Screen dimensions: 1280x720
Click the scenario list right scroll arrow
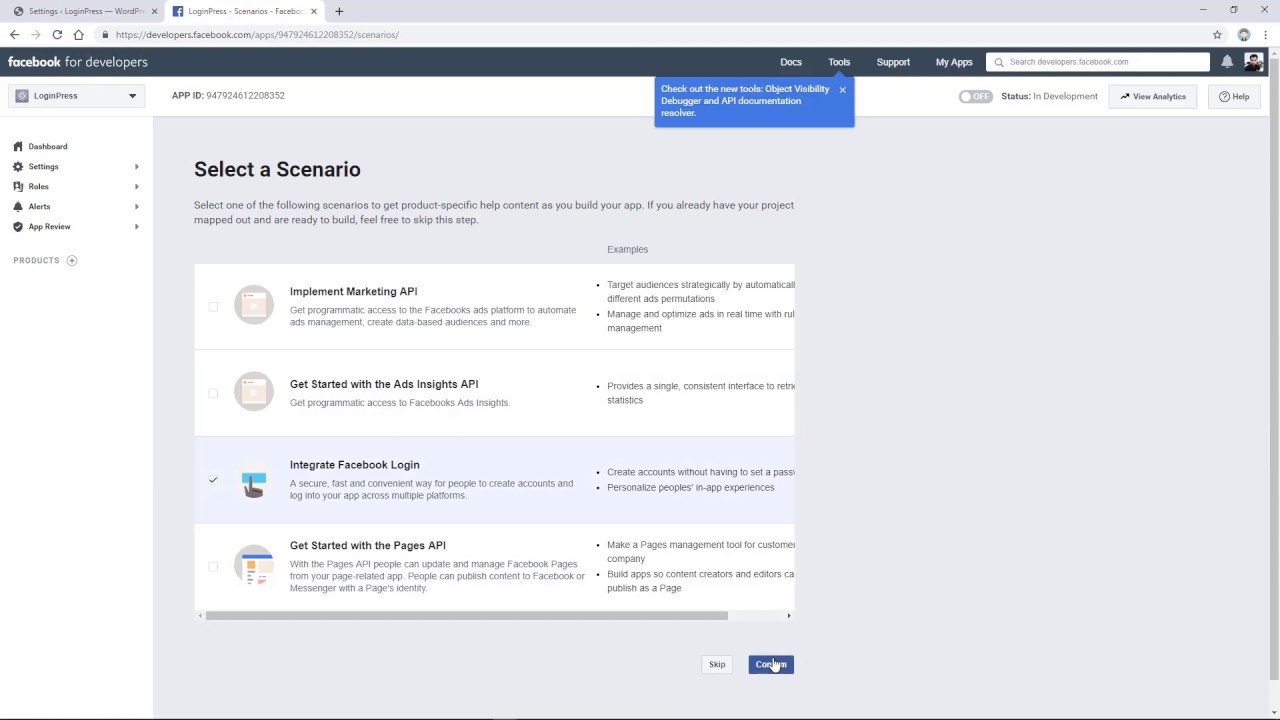789,615
